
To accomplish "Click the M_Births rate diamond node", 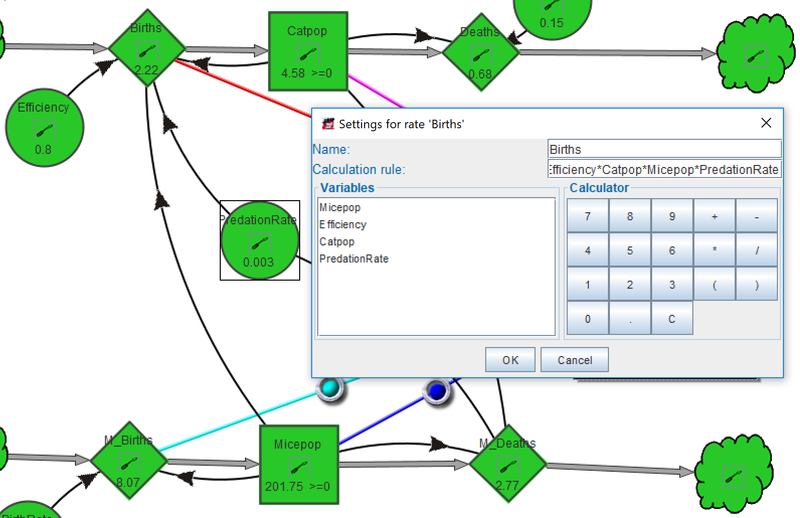I will [129, 460].
